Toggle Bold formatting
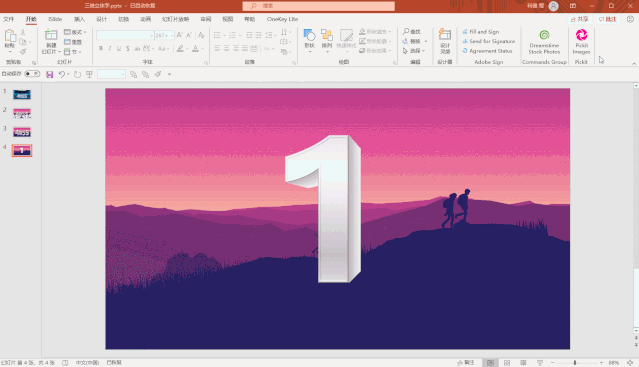The width and height of the screenshot is (639, 367). 101,48
